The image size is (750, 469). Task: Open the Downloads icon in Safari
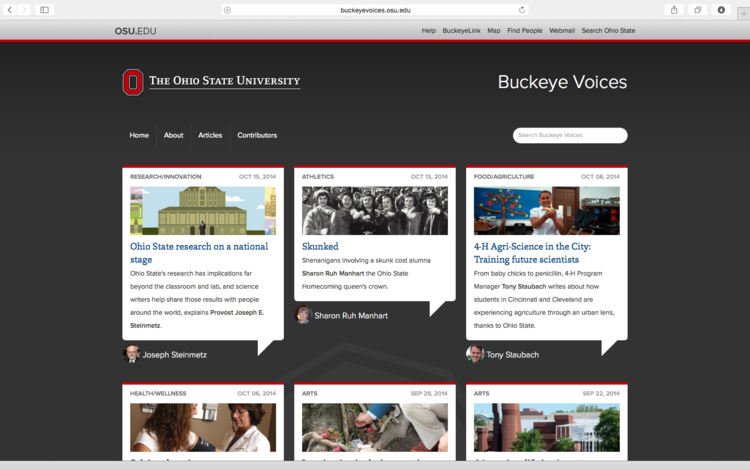721,10
